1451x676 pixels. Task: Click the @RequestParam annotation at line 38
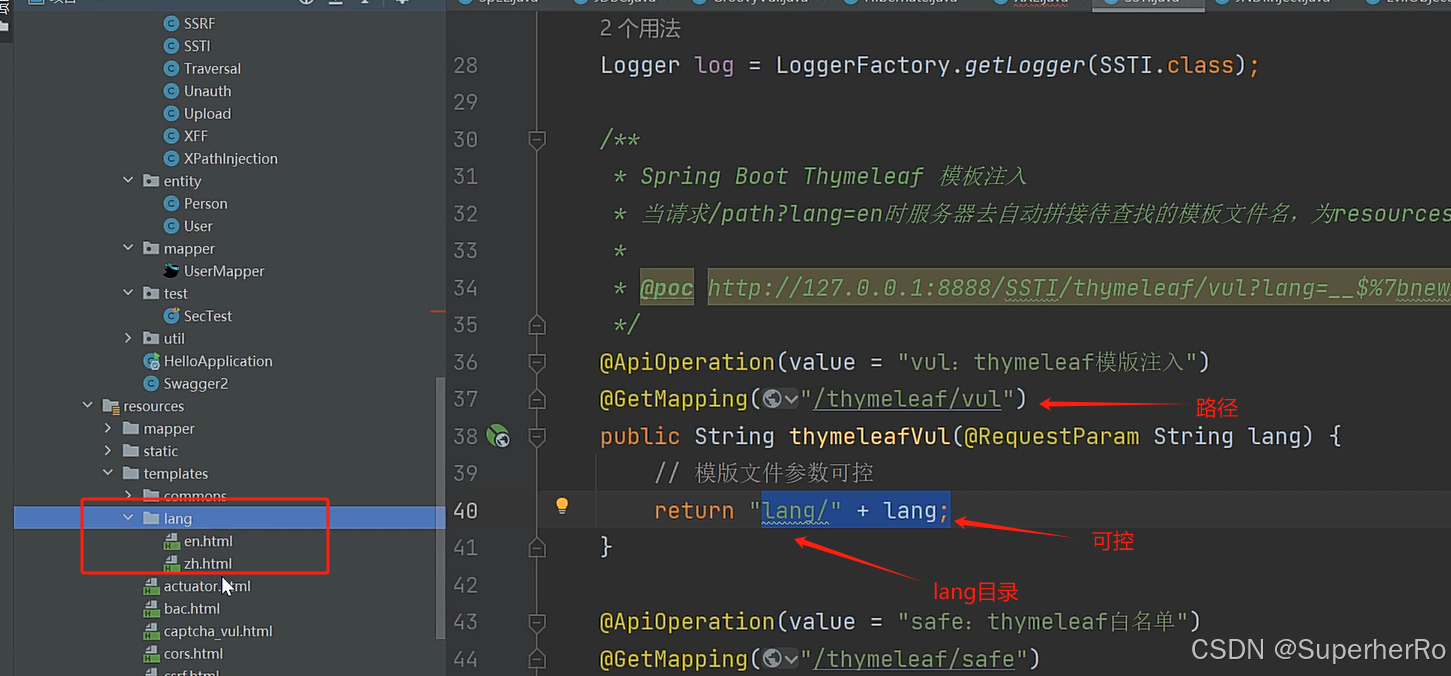(x=1052, y=436)
